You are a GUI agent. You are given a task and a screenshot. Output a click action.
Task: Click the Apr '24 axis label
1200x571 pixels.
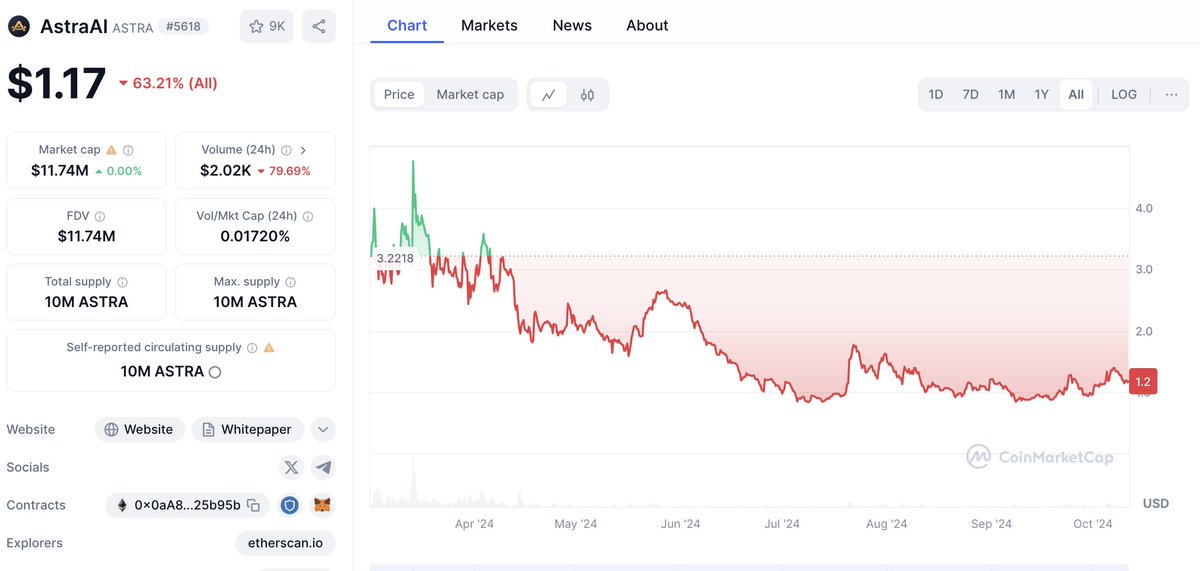pos(474,524)
